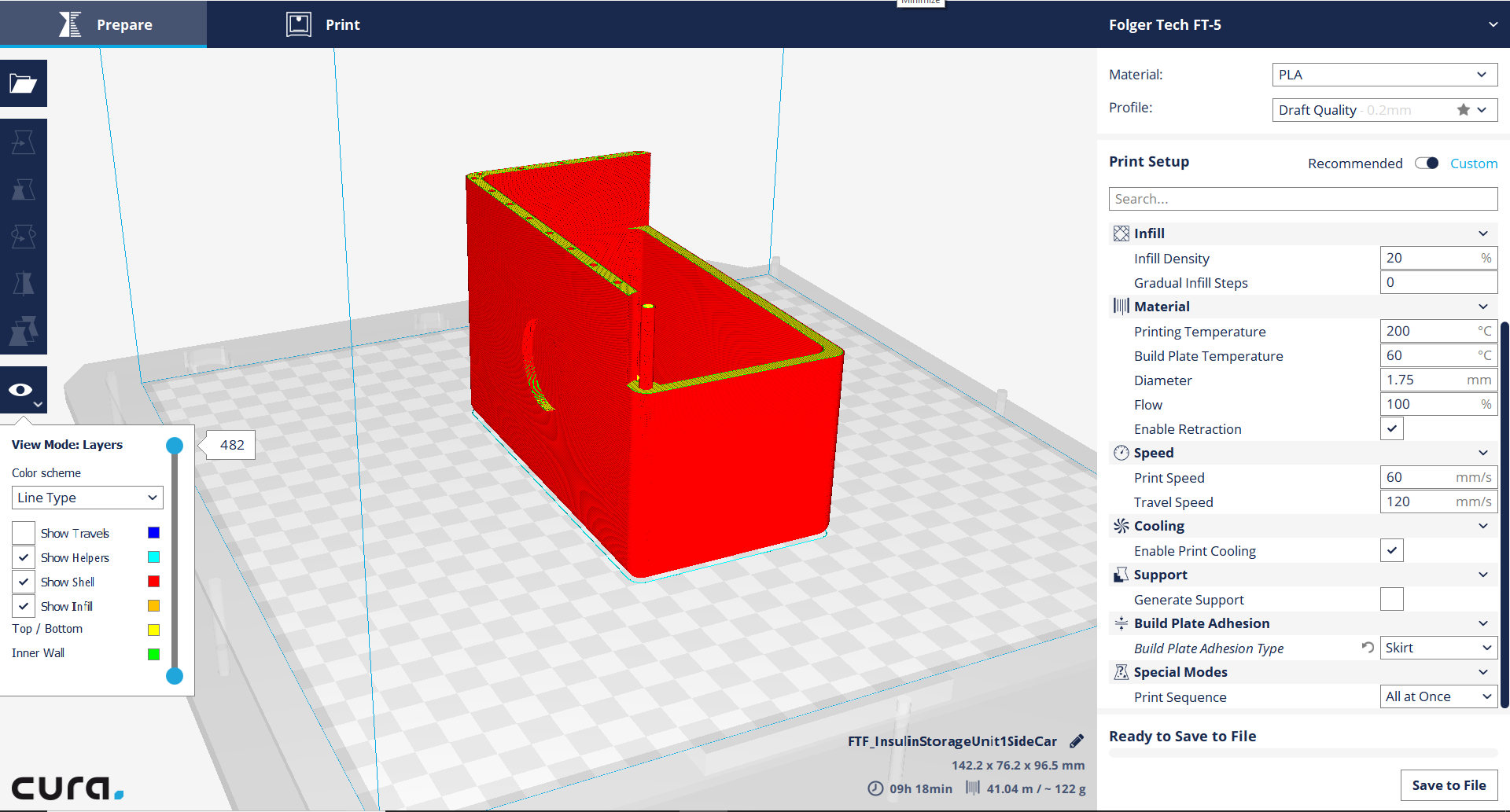
Task: Click the Save to File button
Action: [1449, 785]
